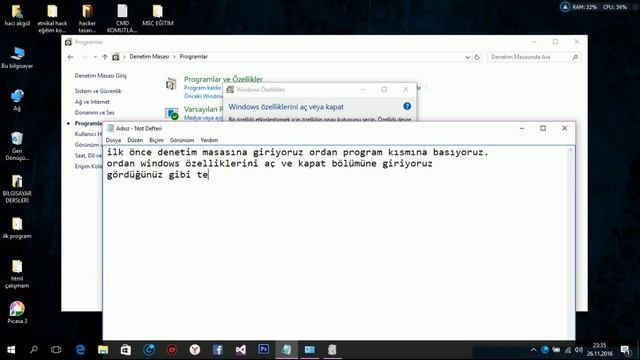This screenshot has height=360, width=640.
Task: Switch to the Notepad taskbar button
Action: (287, 350)
